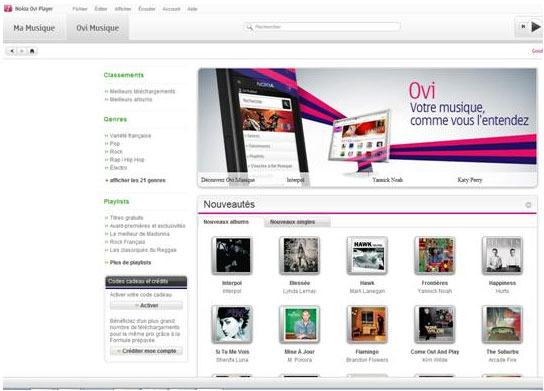Open Meilleurs téléchargements chart
This screenshot has height=391, width=544.
142,91
